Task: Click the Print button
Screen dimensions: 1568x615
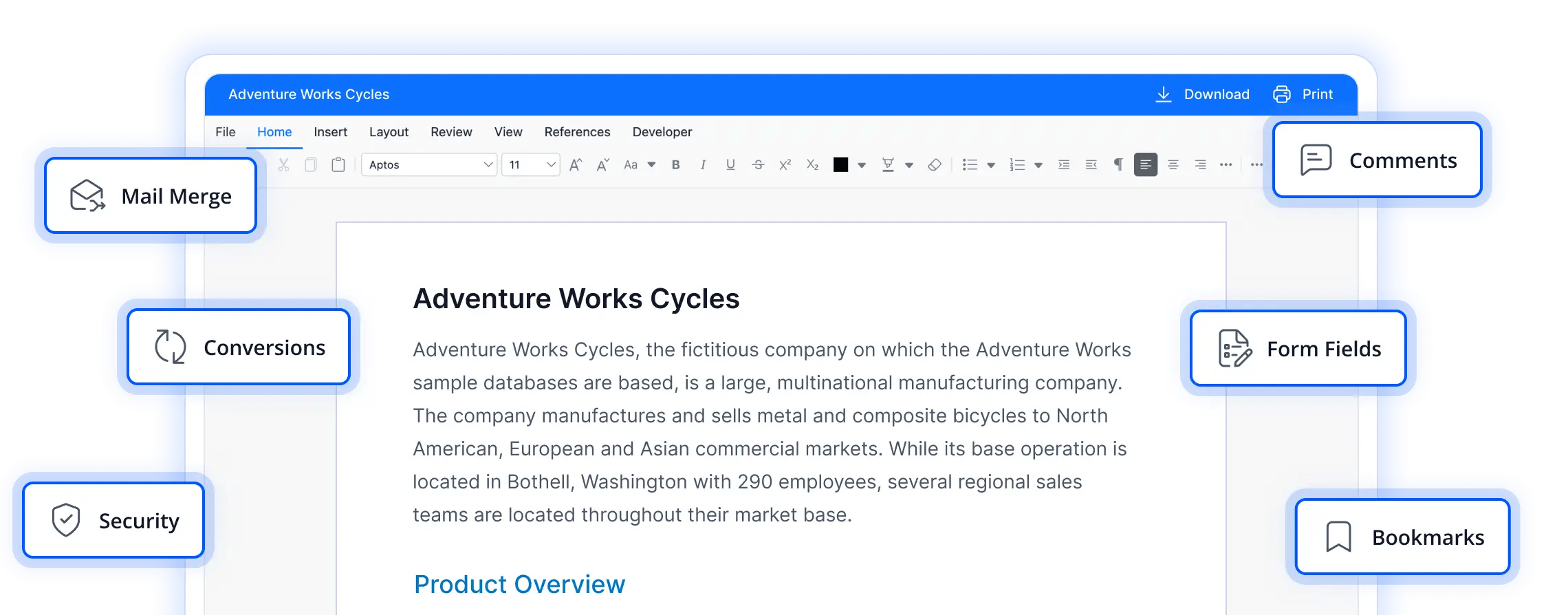Action: pyautogui.click(x=1303, y=94)
